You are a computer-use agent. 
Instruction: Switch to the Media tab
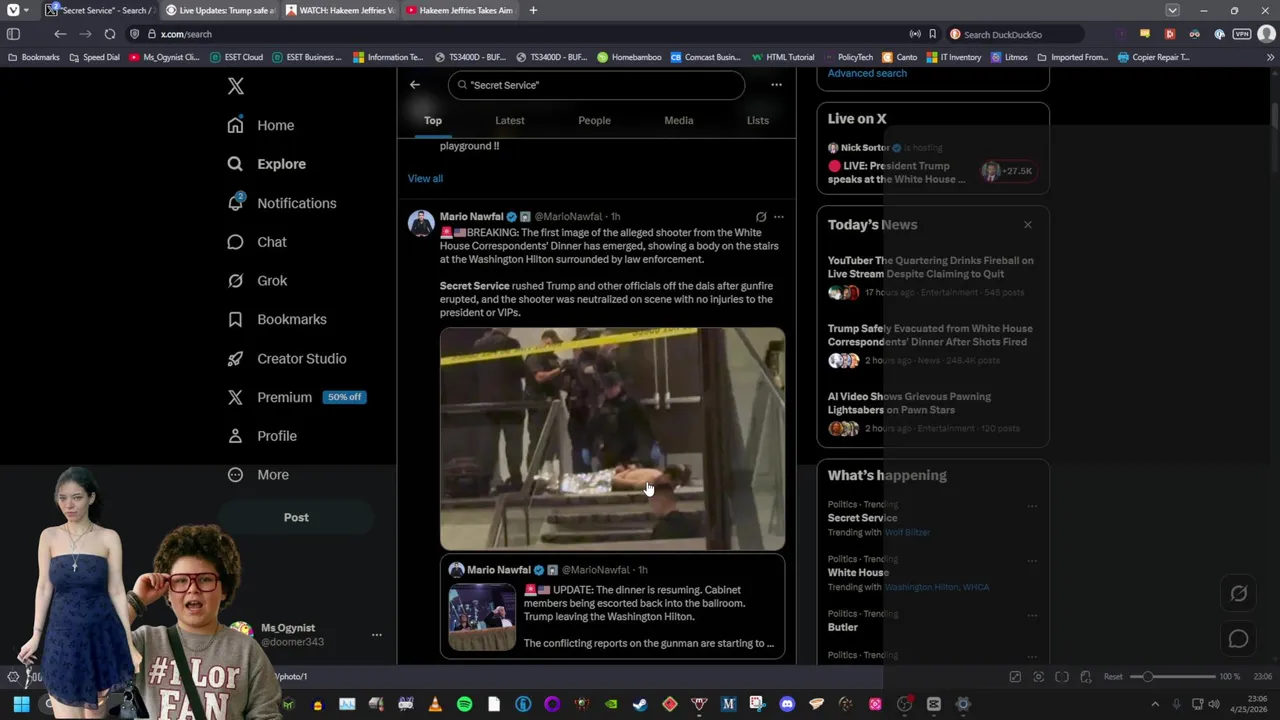[678, 120]
